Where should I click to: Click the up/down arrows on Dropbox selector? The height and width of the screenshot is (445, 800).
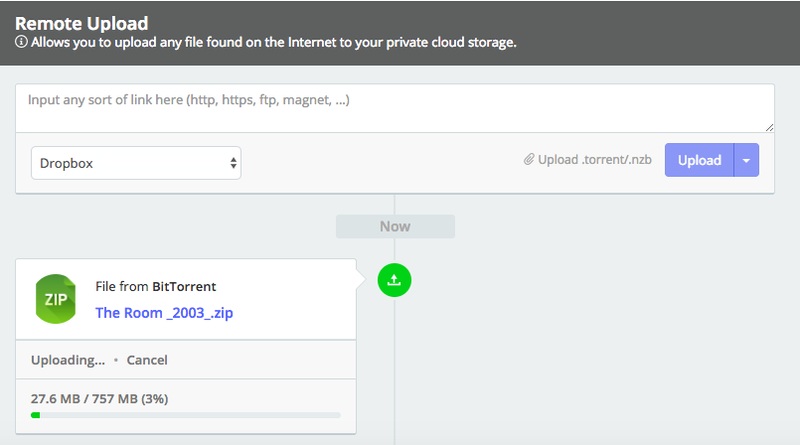pos(233,162)
